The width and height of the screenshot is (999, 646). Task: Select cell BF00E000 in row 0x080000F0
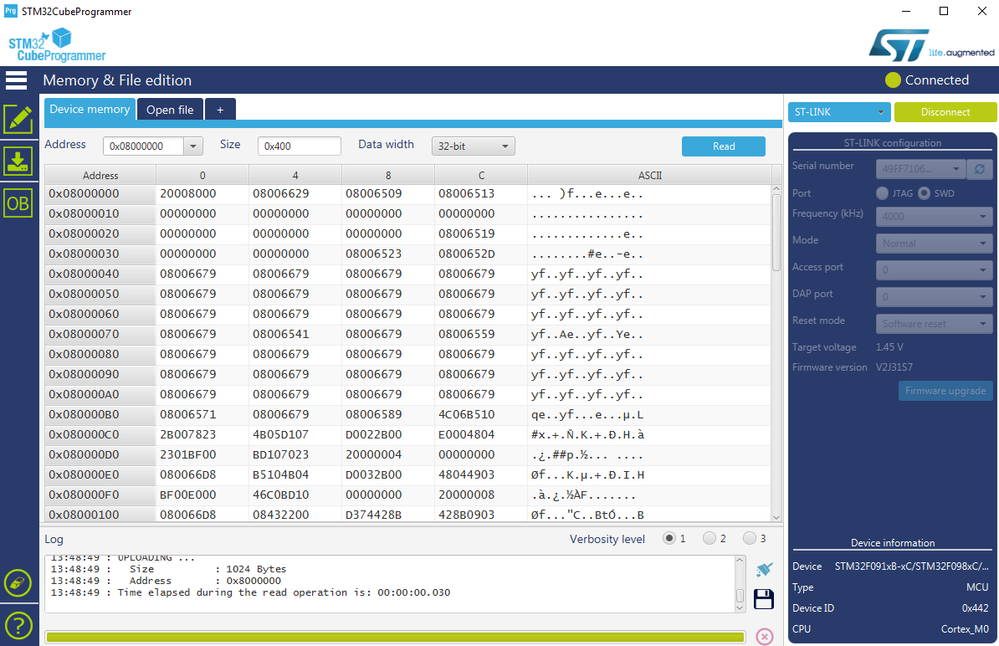(202, 494)
